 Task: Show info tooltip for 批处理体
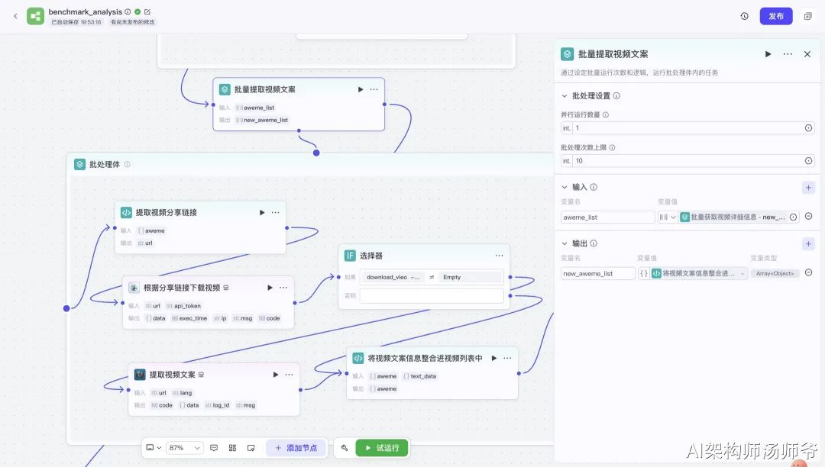(x=127, y=164)
